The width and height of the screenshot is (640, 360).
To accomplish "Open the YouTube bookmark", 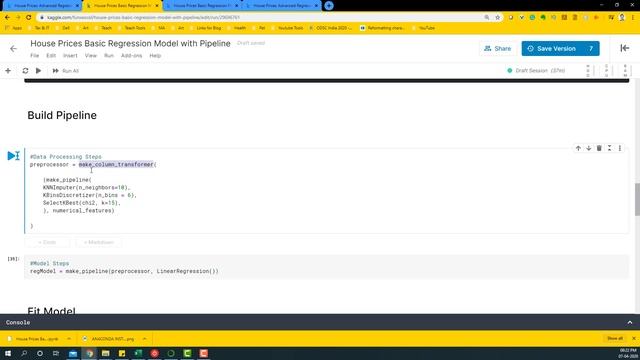I will (x=423, y=28).
